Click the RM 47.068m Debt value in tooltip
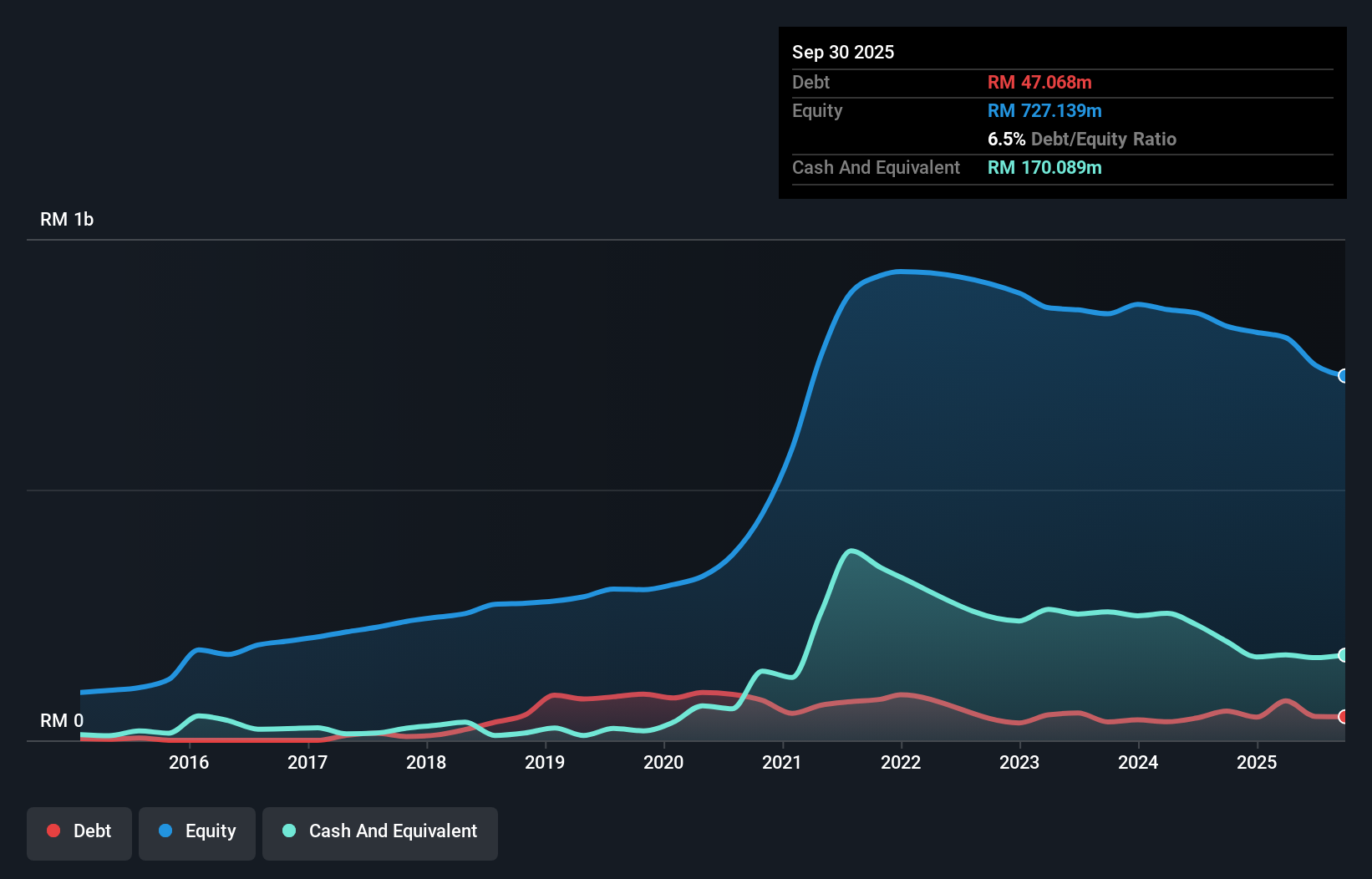The image size is (1372, 879). [1040, 82]
